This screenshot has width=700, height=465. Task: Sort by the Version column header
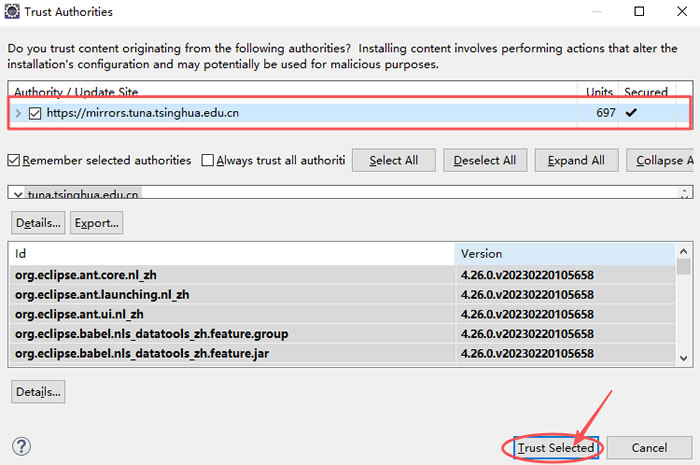(x=565, y=254)
